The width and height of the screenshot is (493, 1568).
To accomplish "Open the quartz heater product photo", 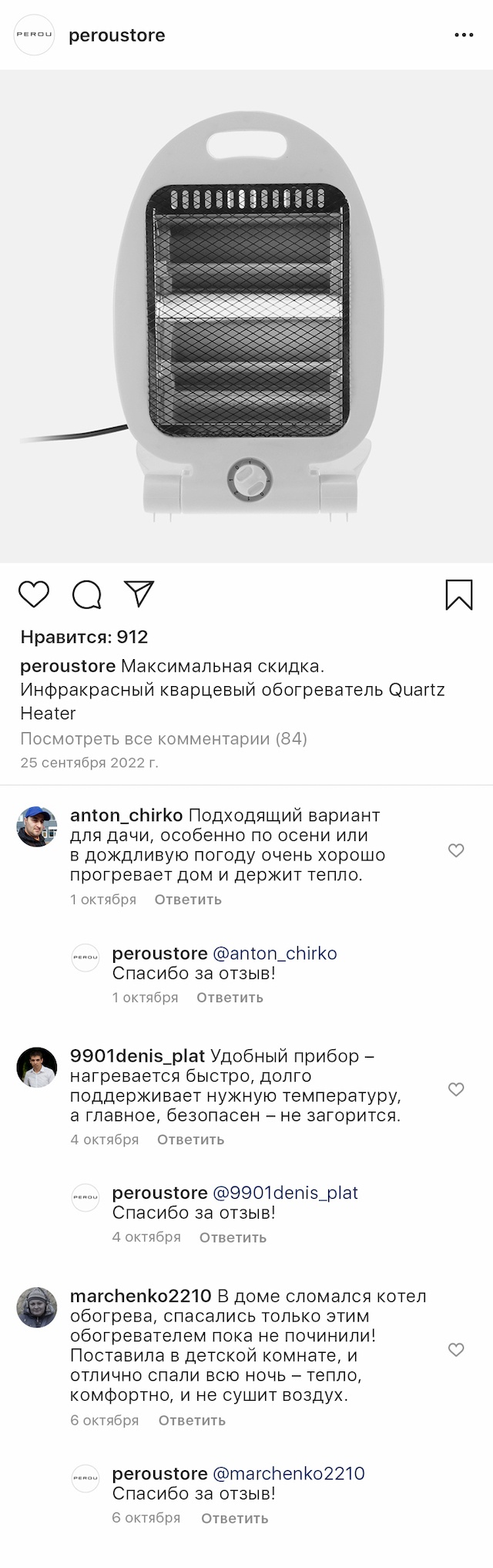I will (x=246, y=316).
